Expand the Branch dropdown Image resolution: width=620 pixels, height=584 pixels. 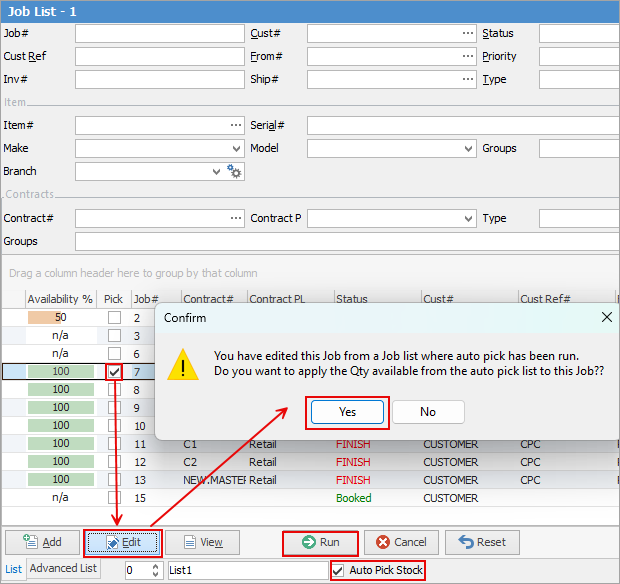pyautogui.click(x=216, y=172)
